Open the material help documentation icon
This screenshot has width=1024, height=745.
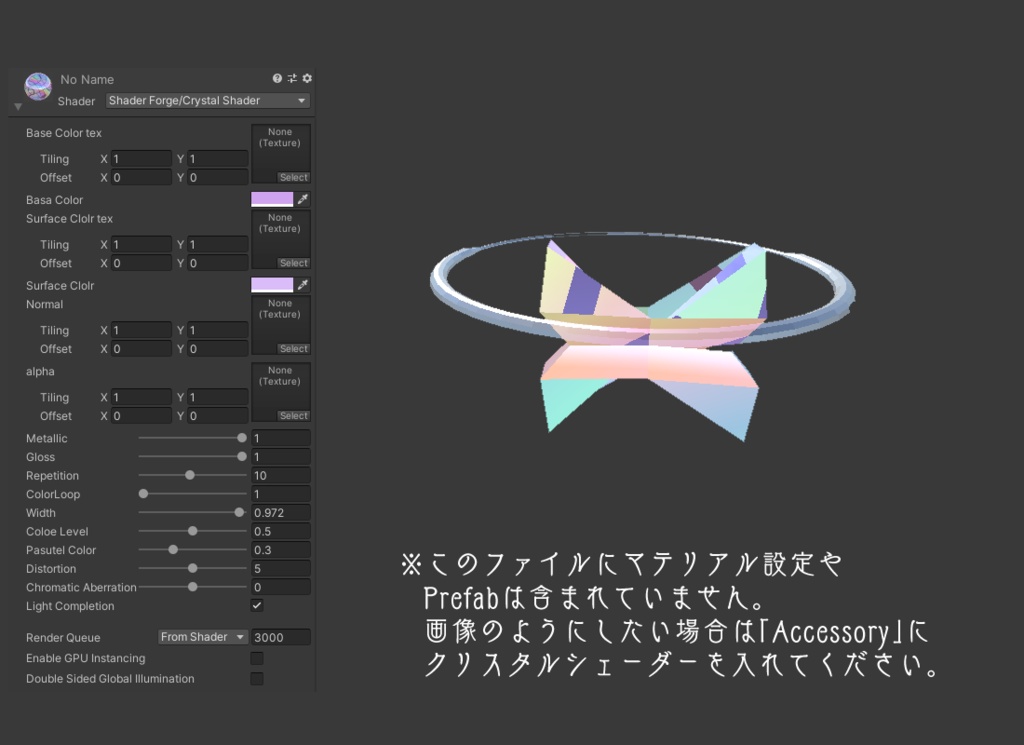pyautogui.click(x=277, y=78)
